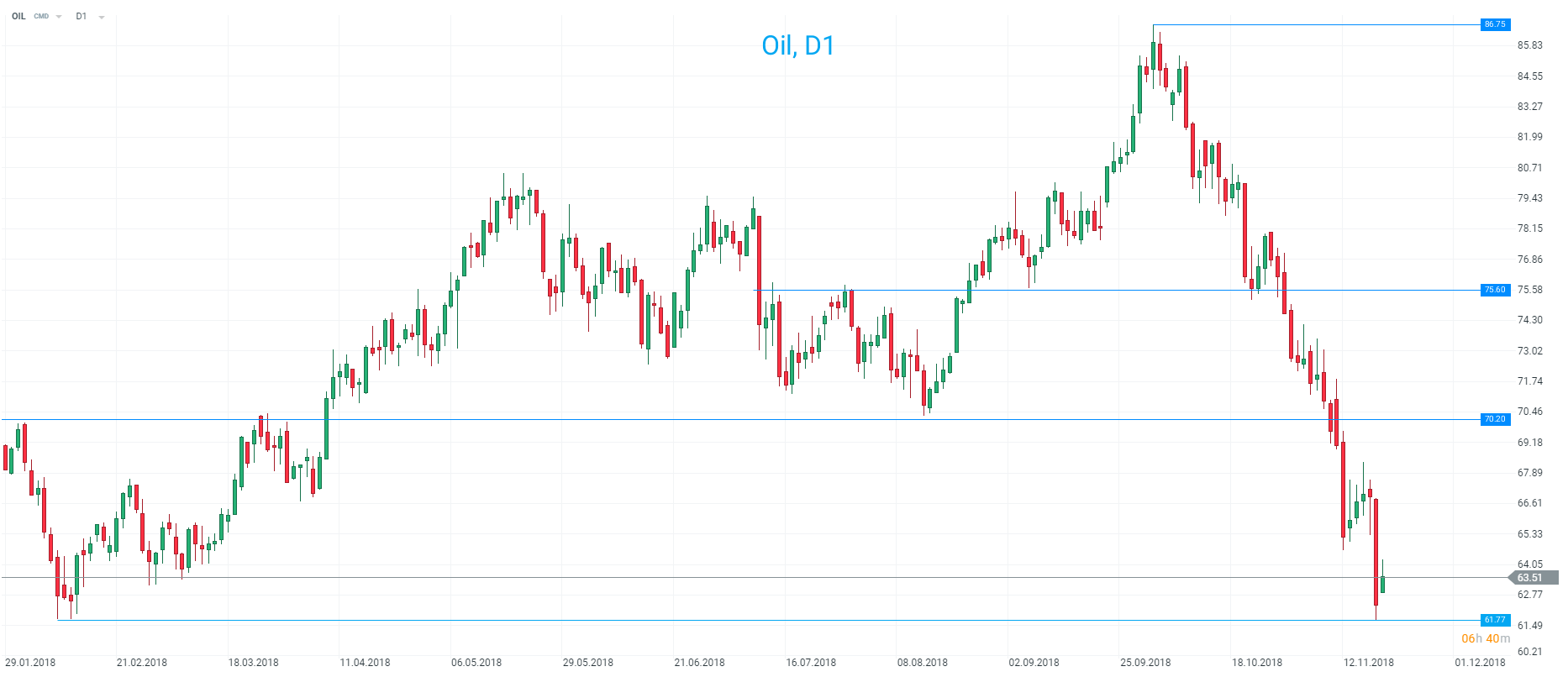Click the 60.21 price axis label

[1529, 651]
